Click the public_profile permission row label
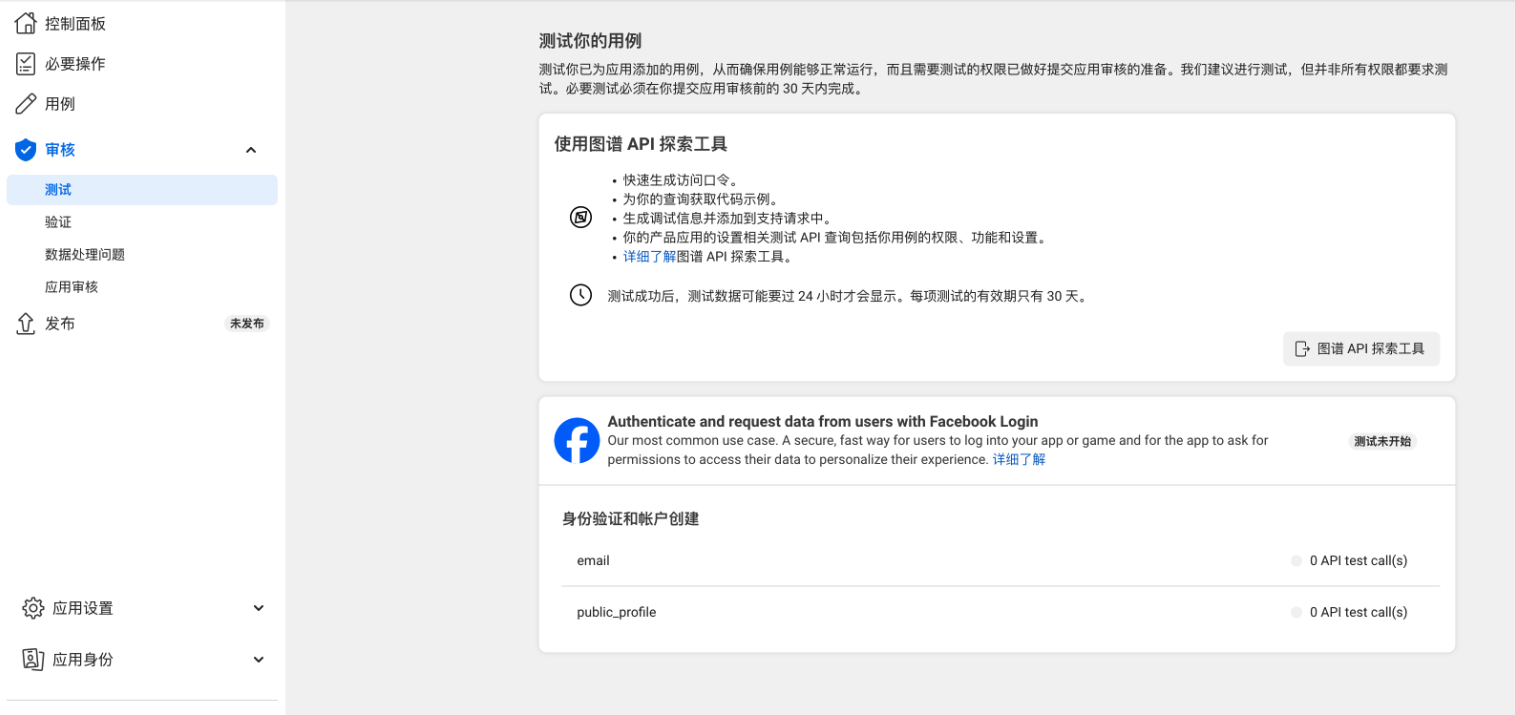 tap(616, 612)
